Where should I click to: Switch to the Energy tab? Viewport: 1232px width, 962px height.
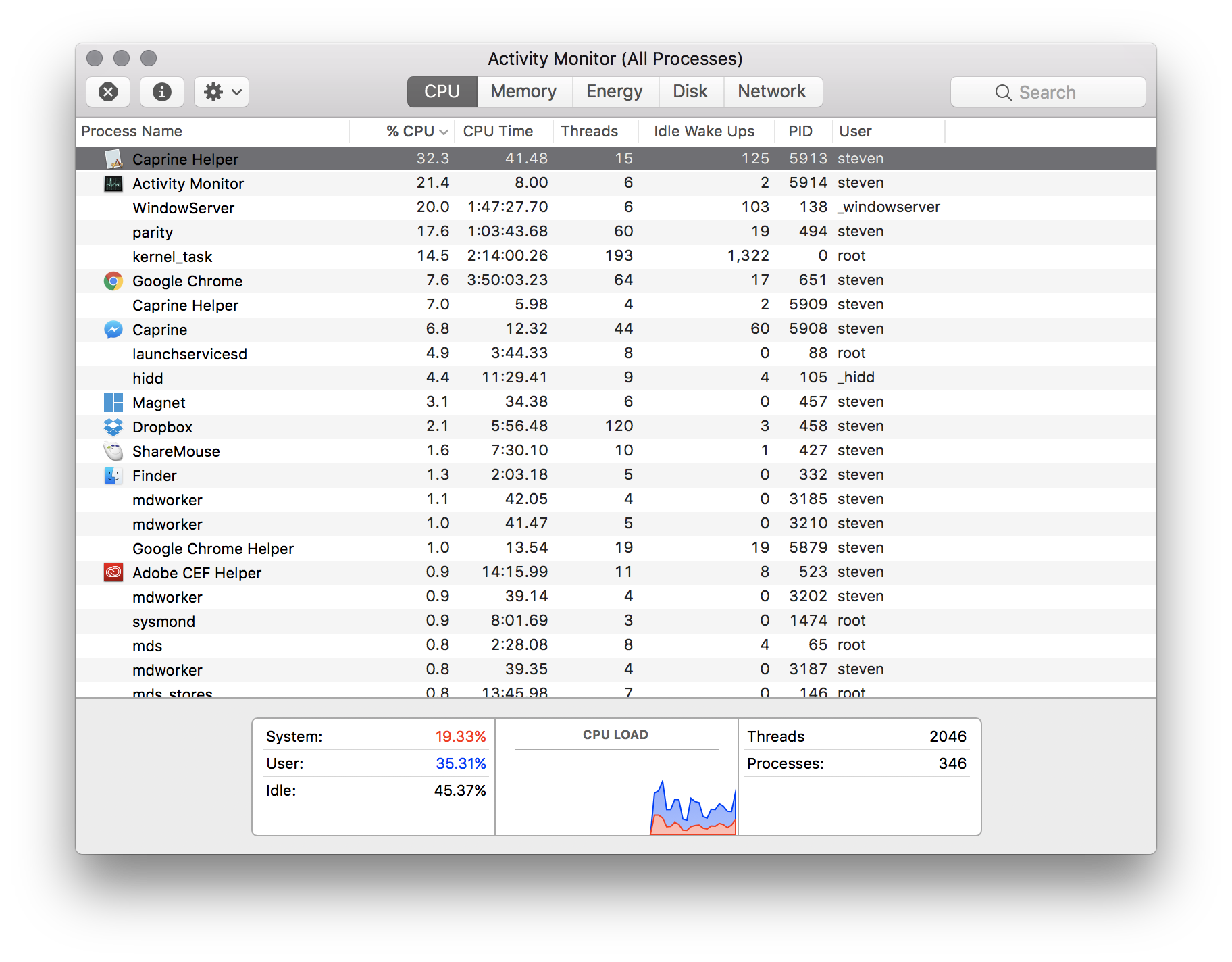click(614, 91)
